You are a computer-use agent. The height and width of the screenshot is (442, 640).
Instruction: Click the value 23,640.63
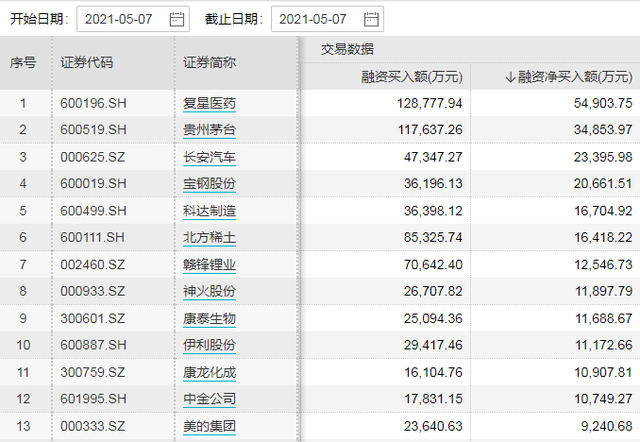pos(433,426)
